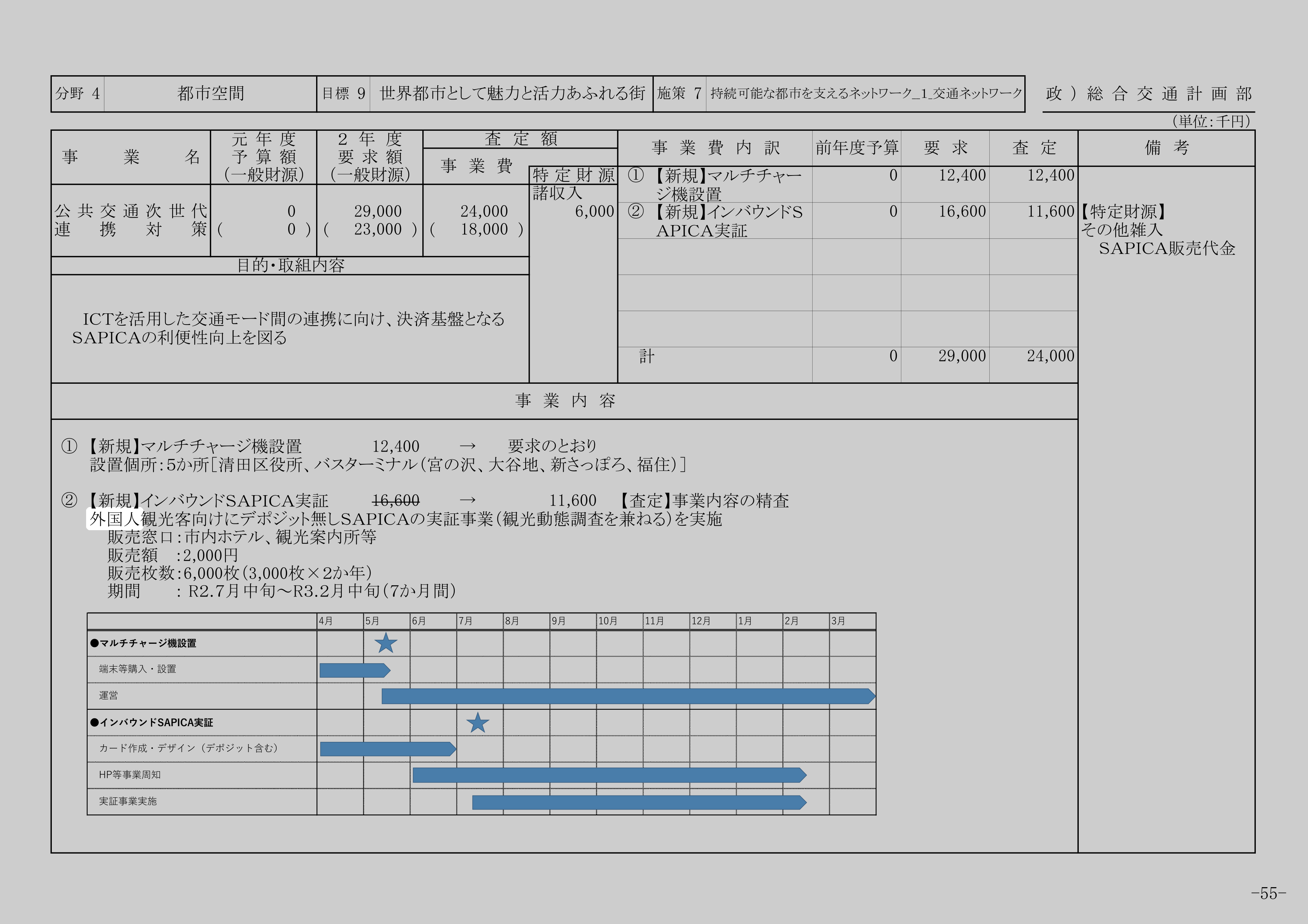The width and height of the screenshot is (1308, 924).
Task: Click 都市空間 in the header row
Action: point(211,94)
